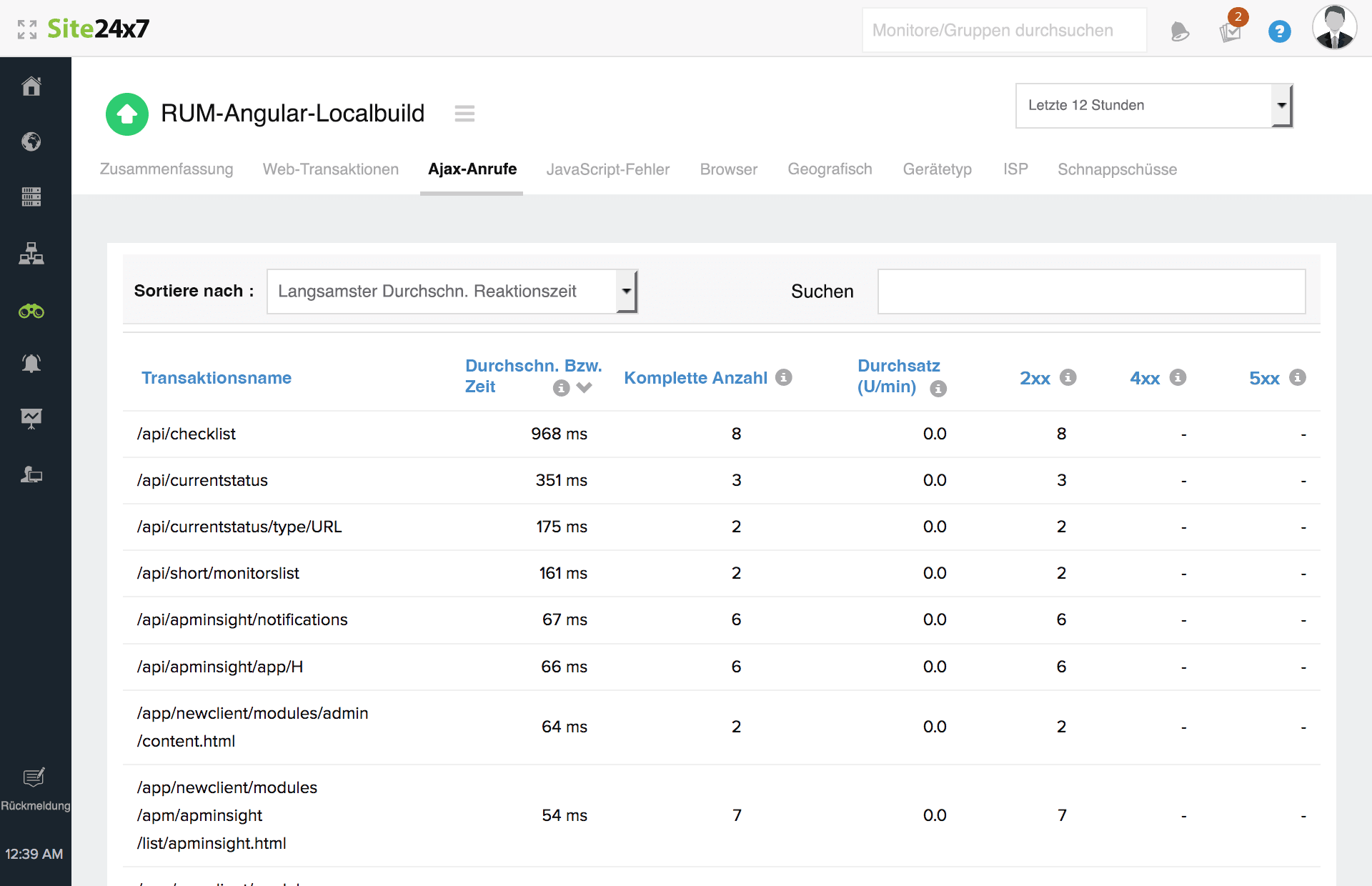Open the Home icon in sidebar
Viewport: 1372px width, 886px height.
pos(31,86)
